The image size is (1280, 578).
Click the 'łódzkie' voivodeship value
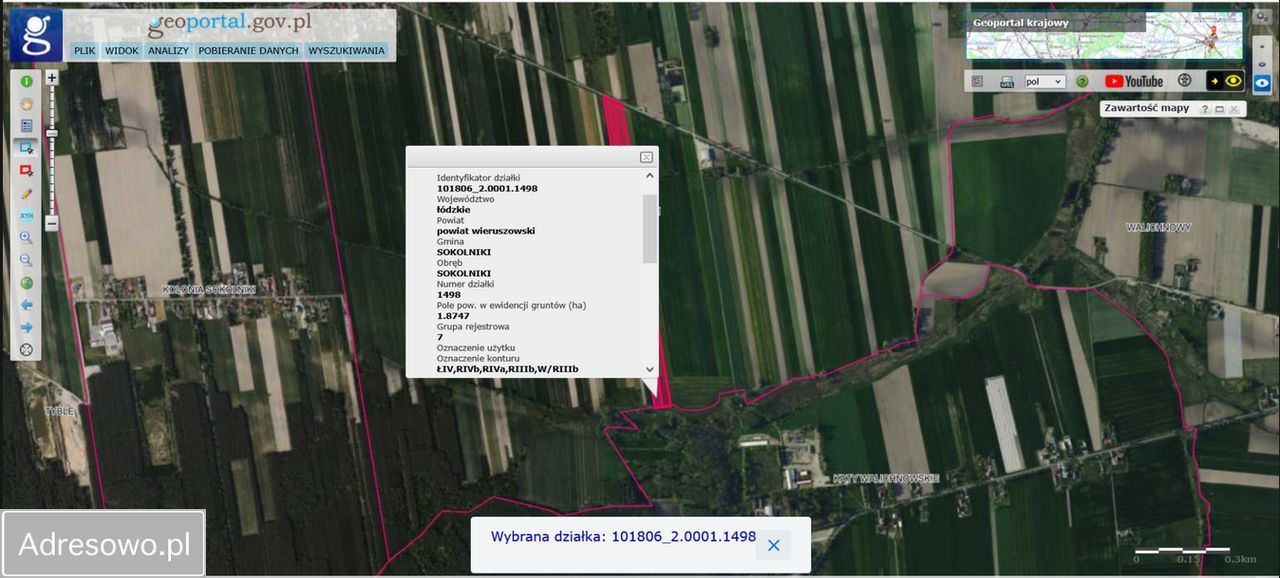coord(453,209)
